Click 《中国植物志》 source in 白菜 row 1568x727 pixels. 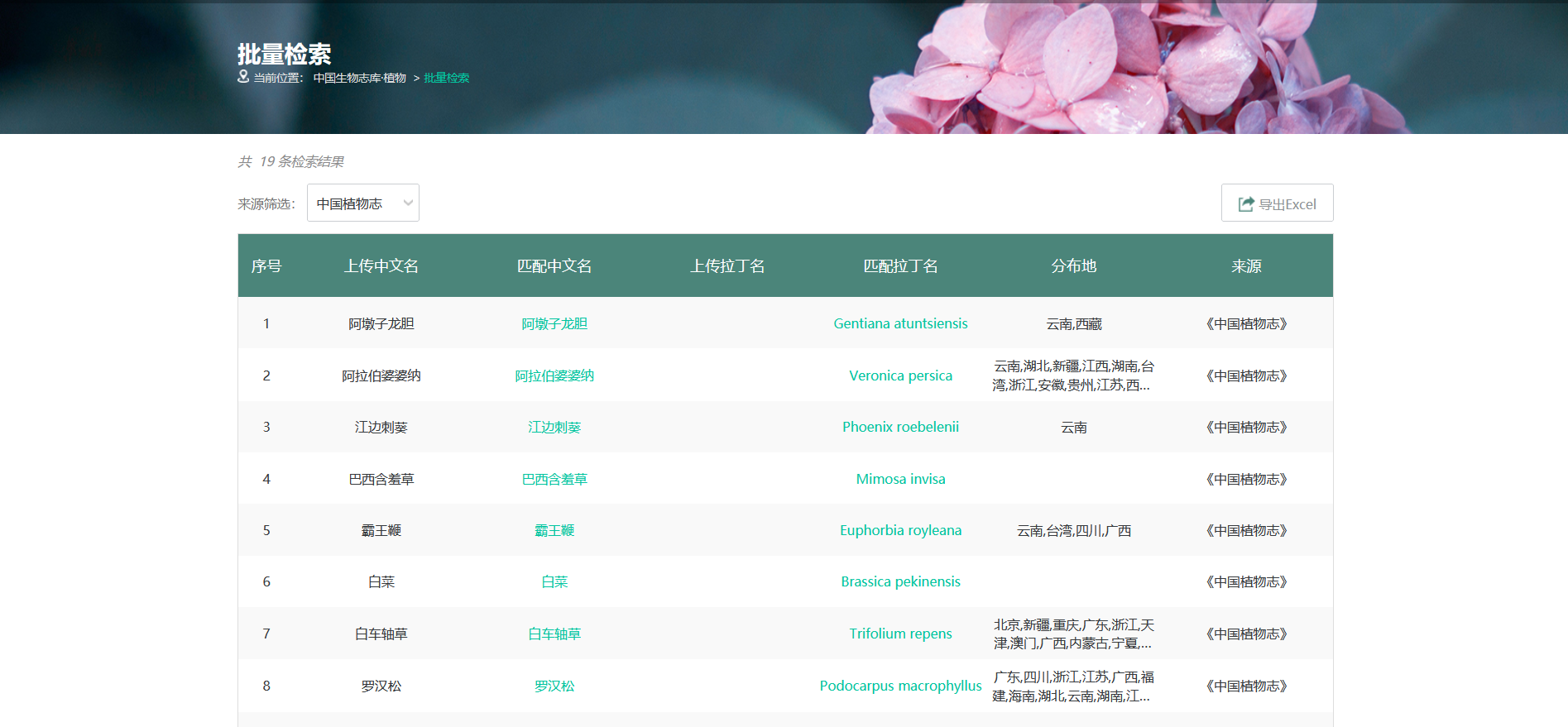(x=1246, y=582)
